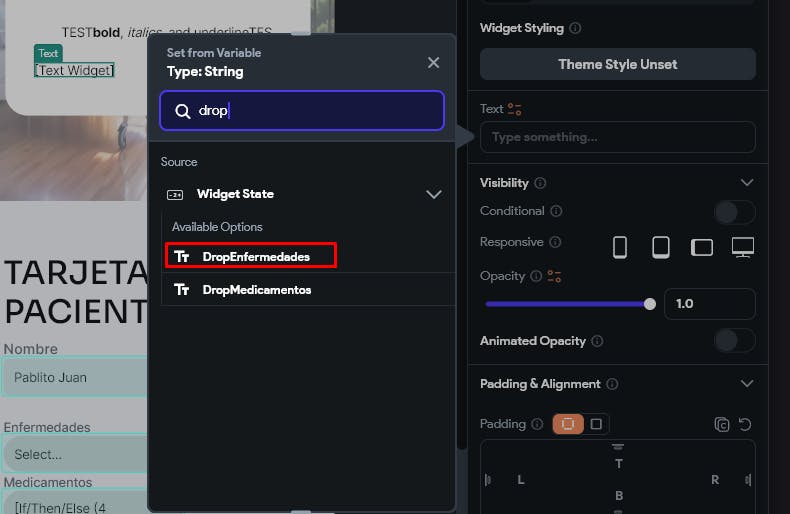790x514 pixels.
Task: Choose DropMedicamentos from available options
Action: click(256, 290)
